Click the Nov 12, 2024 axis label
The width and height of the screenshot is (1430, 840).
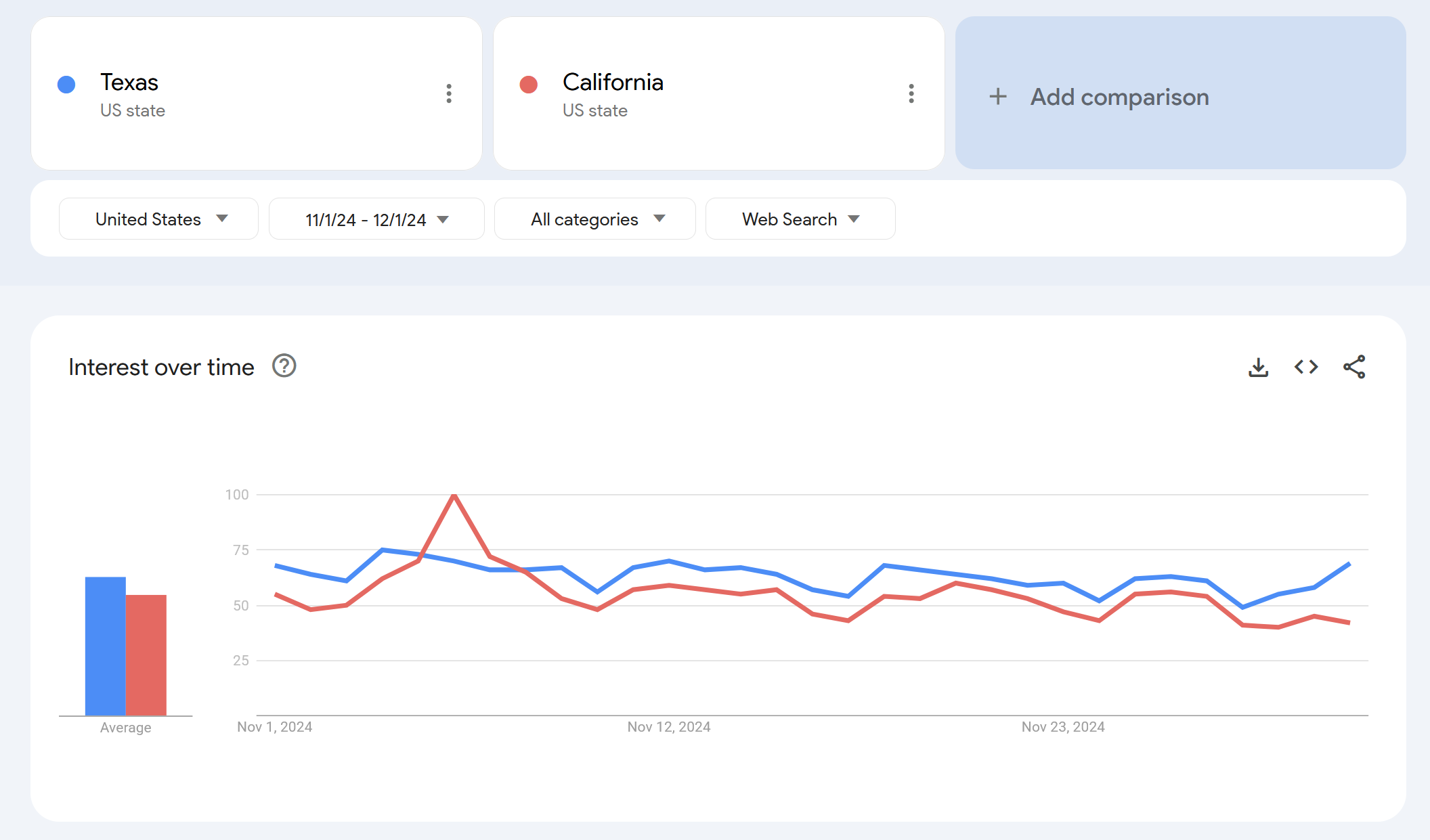click(x=668, y=727)
